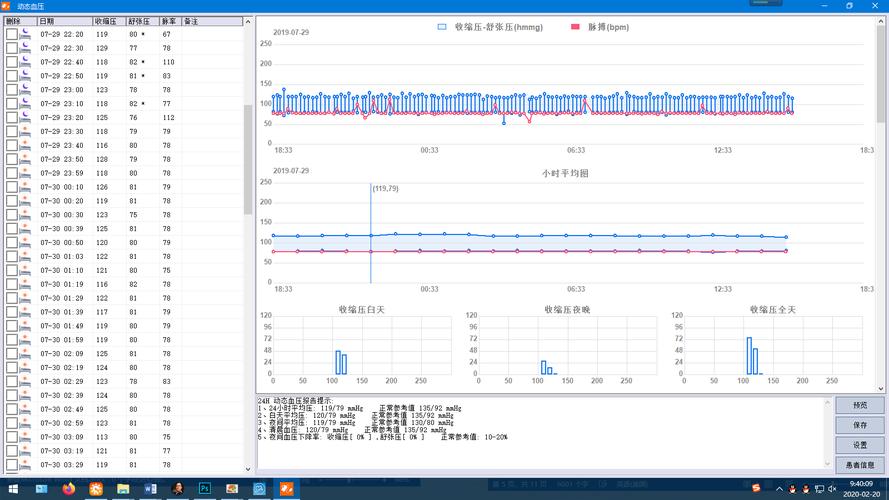
Task: Click pulse value 112 in the 23:20 row
Action: point(168,117)
